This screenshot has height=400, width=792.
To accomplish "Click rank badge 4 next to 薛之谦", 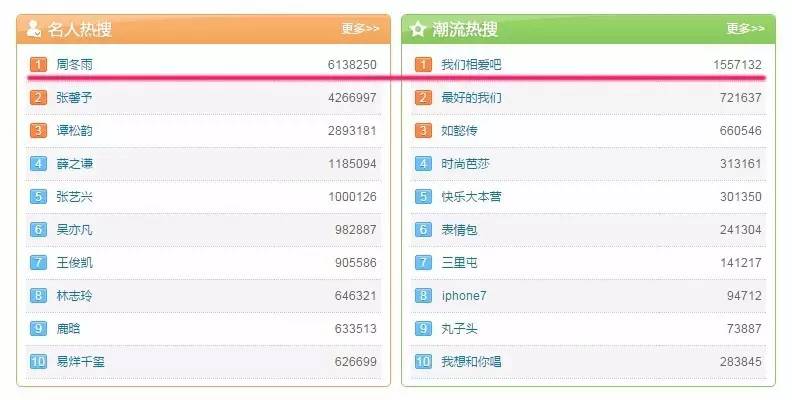I will [x=38, y=164].
